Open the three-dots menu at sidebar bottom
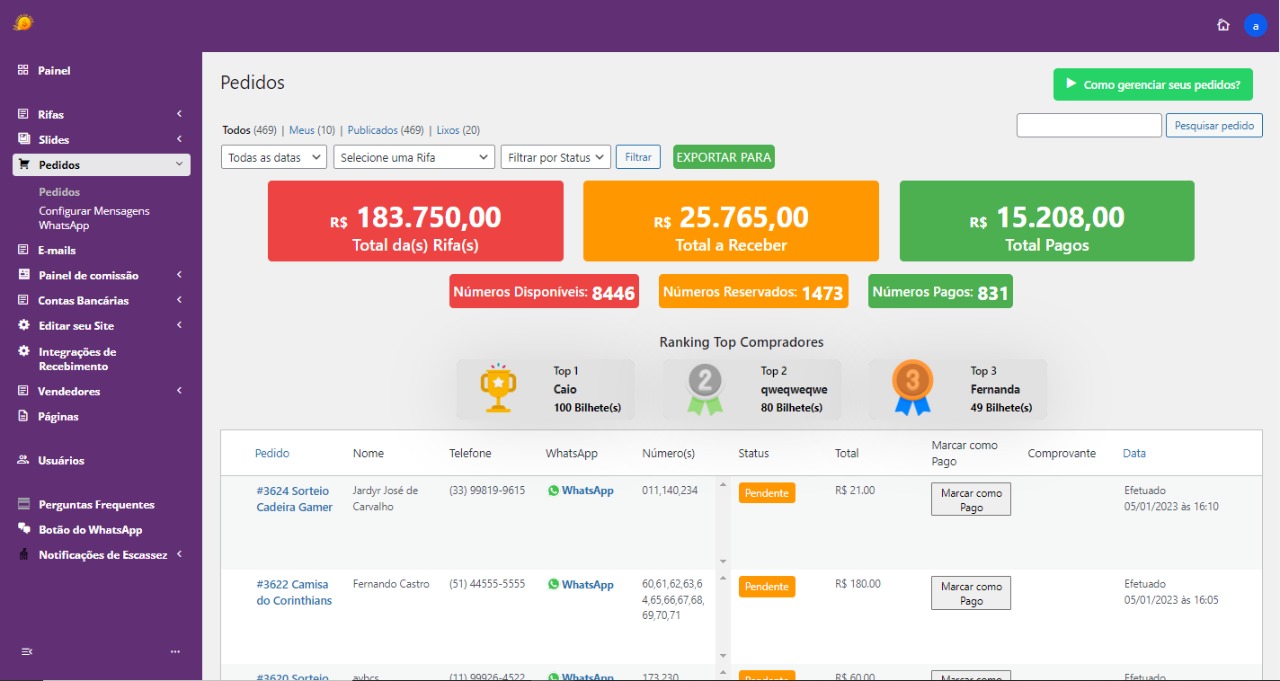This screenshot has width=1280, height=681. [175, 651]
